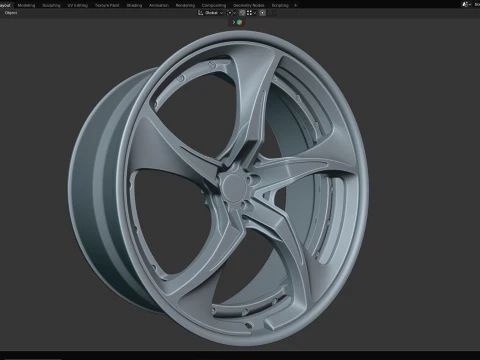Open the UV Editing workspace tab
The image size is (480, 360).
click(78, 5)
